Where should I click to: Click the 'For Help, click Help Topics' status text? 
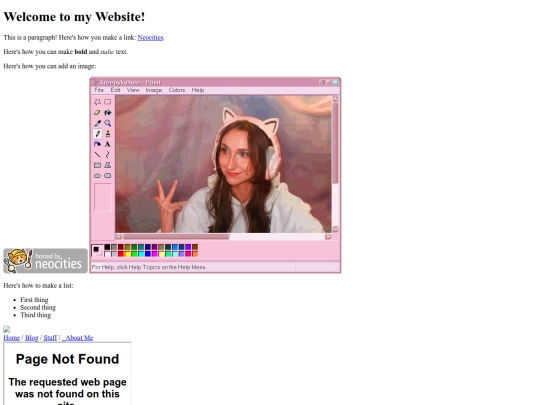click(x=148, y=267)
